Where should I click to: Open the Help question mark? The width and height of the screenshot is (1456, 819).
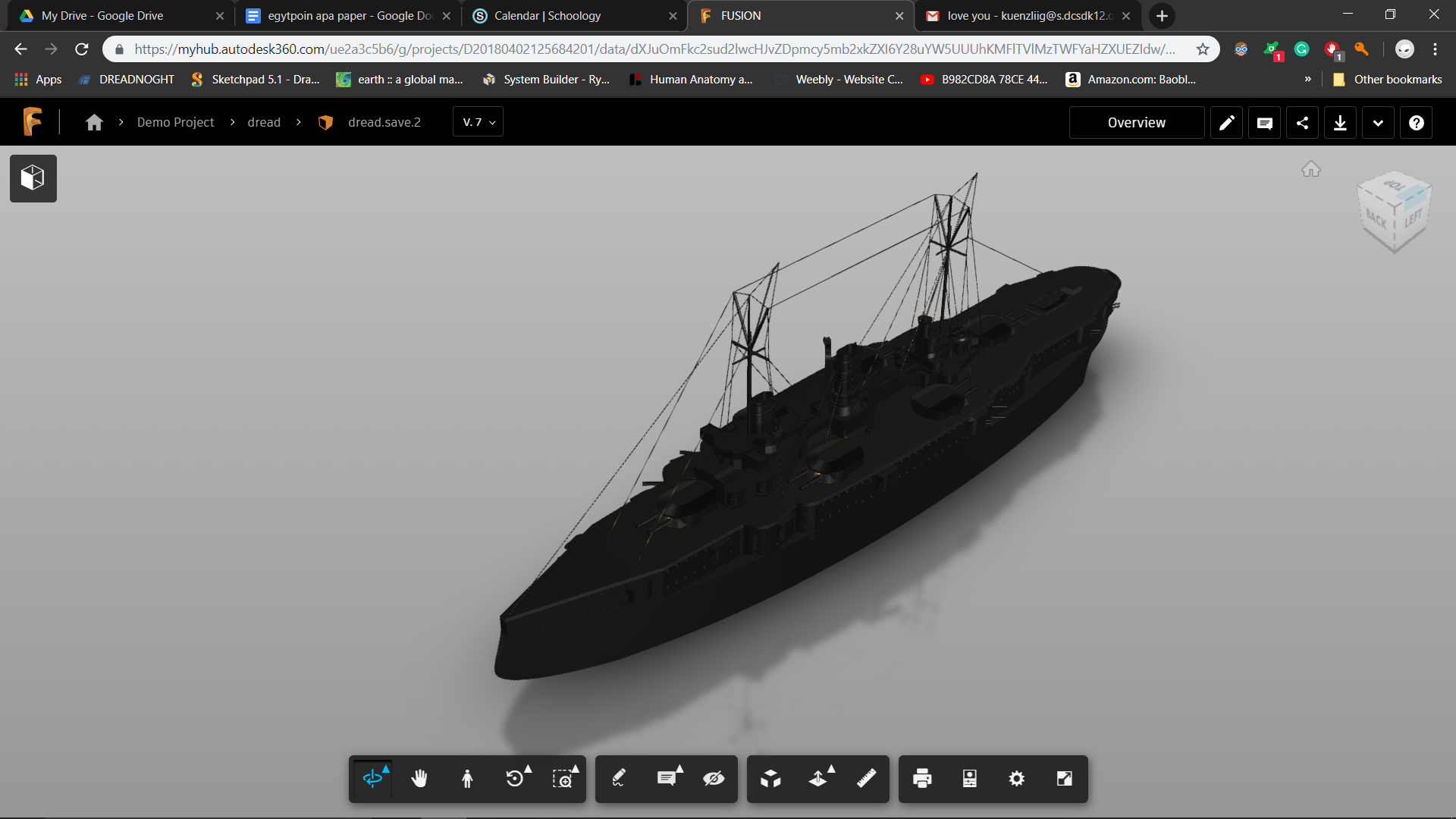(1416, 123)
